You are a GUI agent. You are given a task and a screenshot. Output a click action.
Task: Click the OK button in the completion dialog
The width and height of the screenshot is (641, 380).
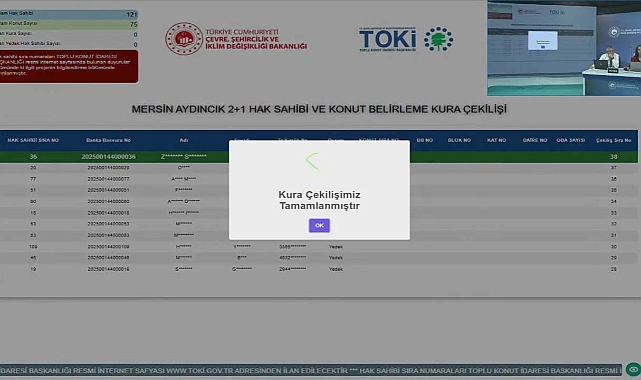[x=319, y=225]
